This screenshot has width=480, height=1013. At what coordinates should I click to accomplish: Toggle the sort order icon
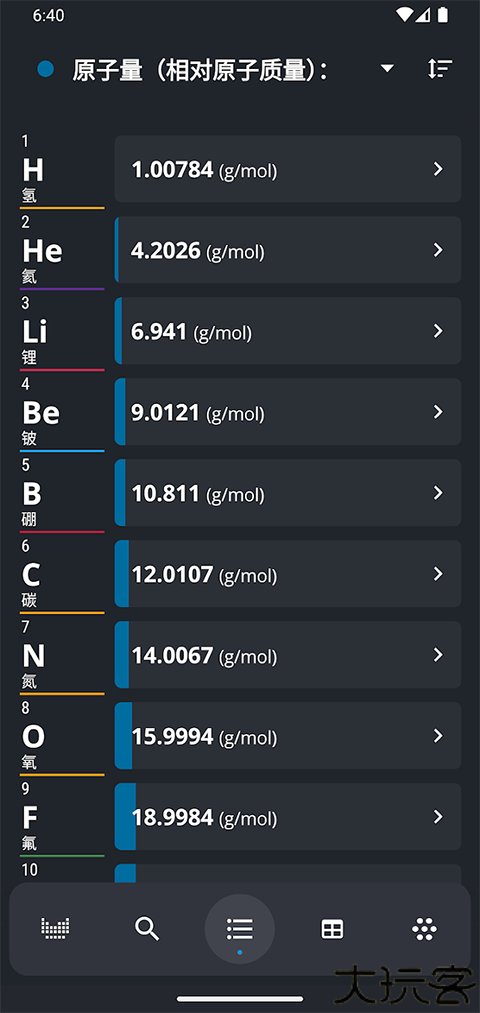pos(440,68)
